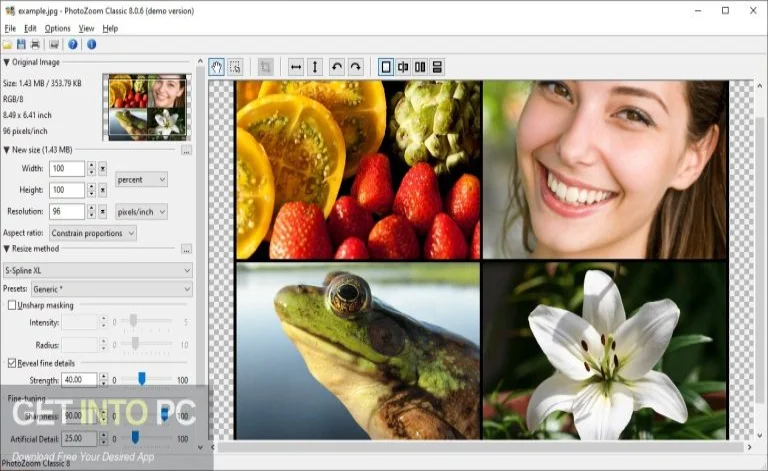The image size is (768, 471).
Task: Collapse the Original Image section
Action: pyautogui.click(x=6, y=62)
